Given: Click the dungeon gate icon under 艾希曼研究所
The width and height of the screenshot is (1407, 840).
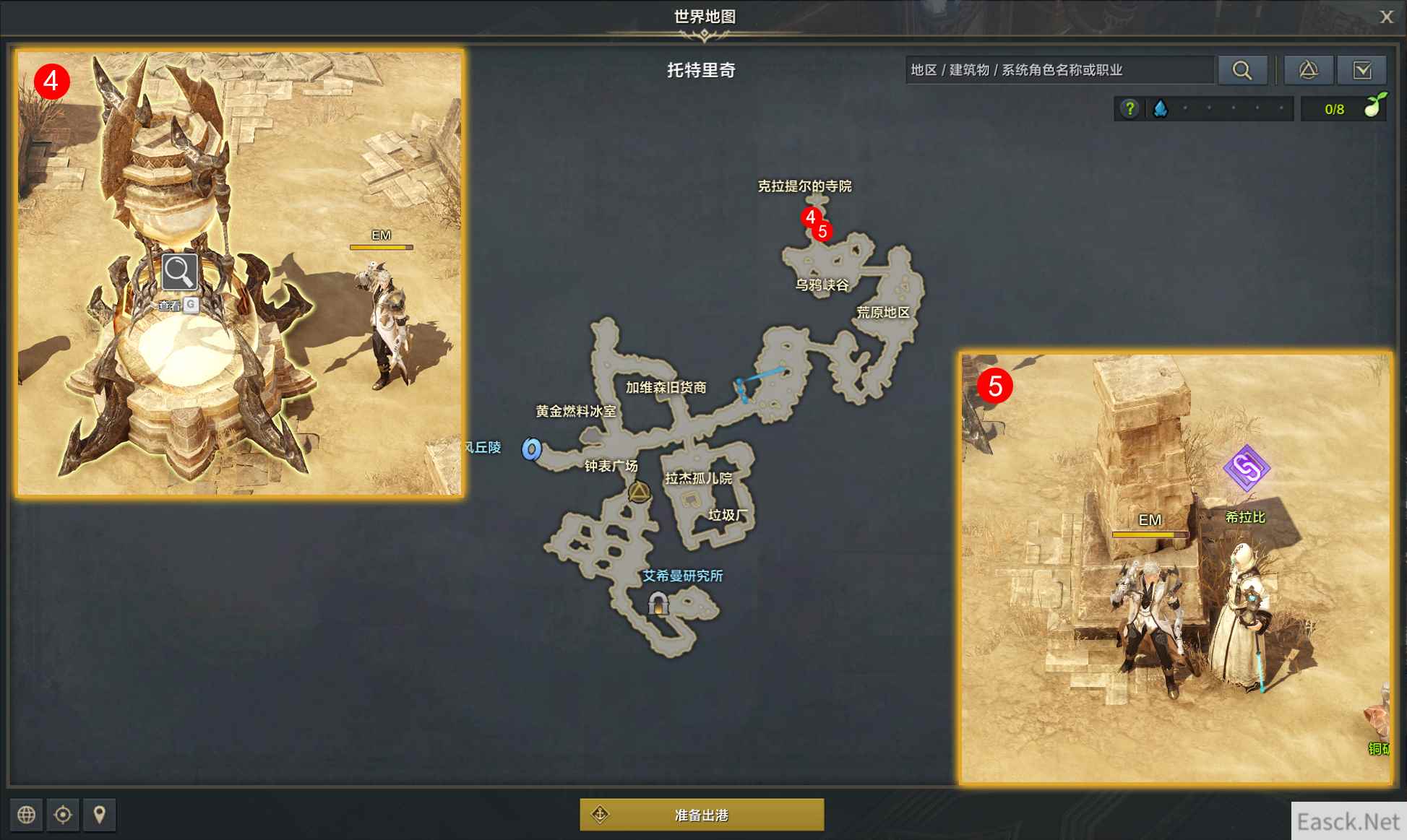Looking at the screenshot, I should pyautogui.click(x=658, y=602).
